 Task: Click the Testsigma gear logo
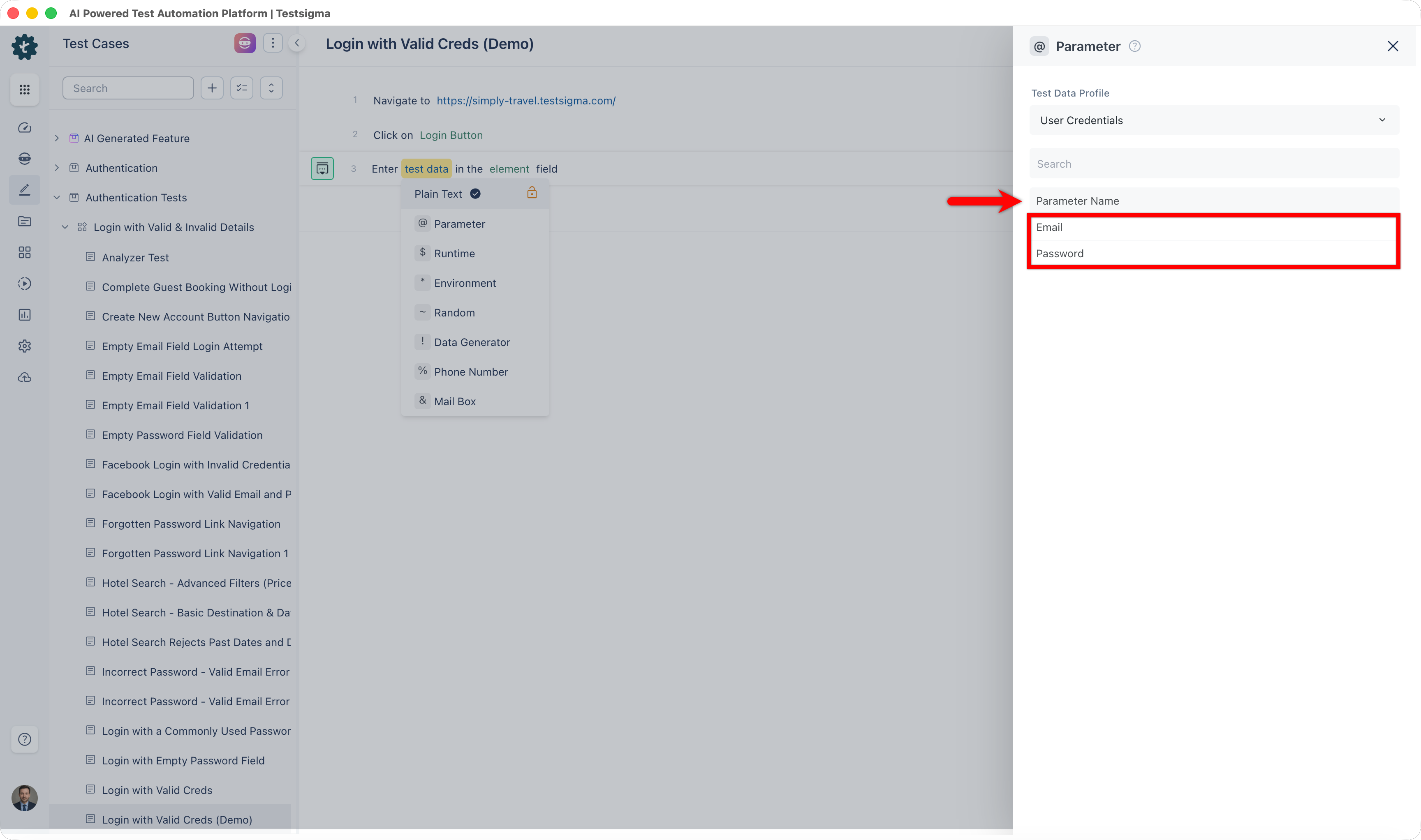[x=24, y=46]
